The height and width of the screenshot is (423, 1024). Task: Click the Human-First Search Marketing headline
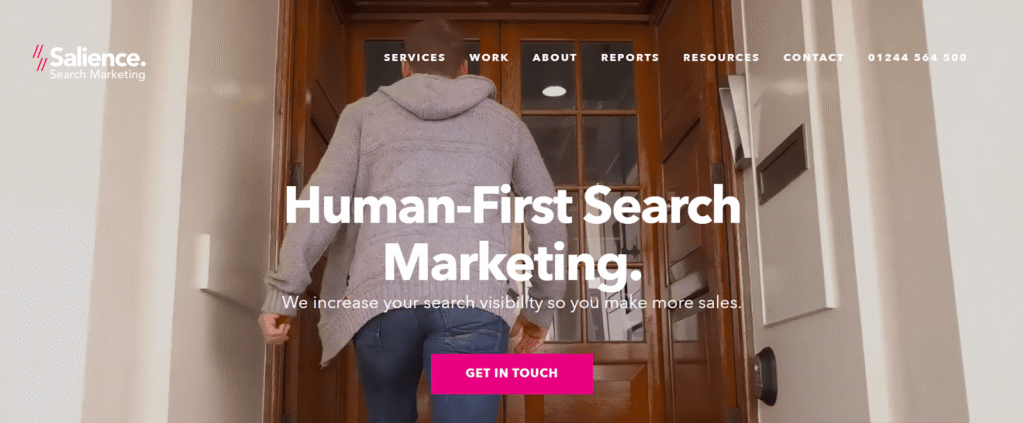(512, 234)
